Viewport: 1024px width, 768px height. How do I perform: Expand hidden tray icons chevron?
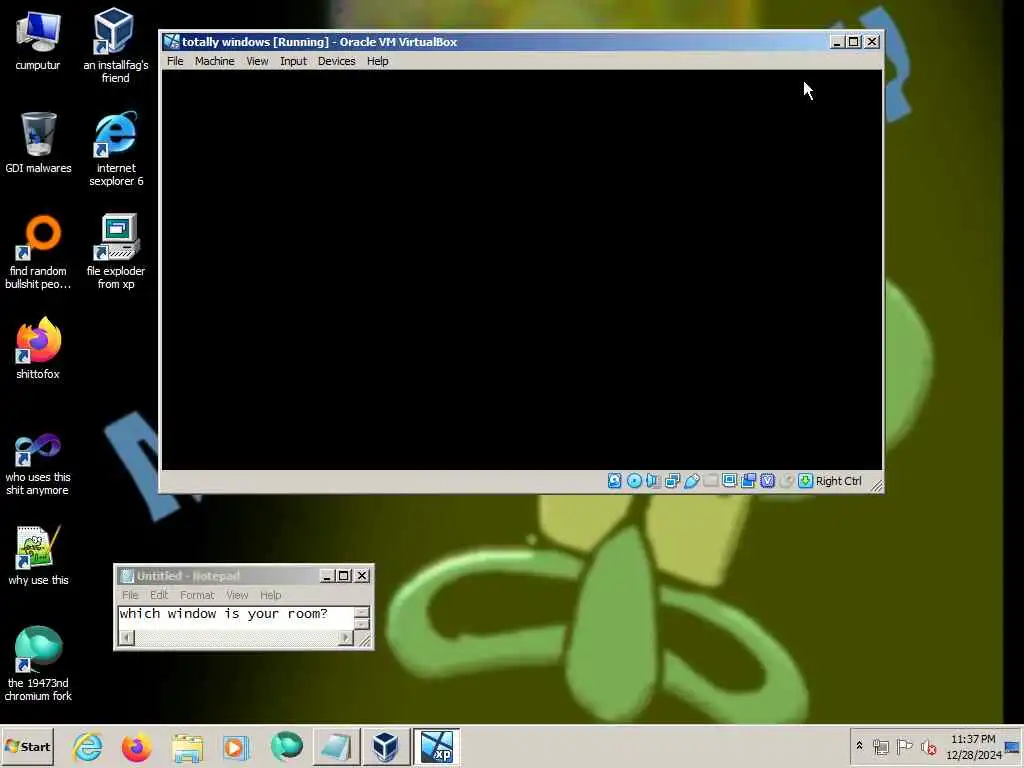tap(859, 746)
